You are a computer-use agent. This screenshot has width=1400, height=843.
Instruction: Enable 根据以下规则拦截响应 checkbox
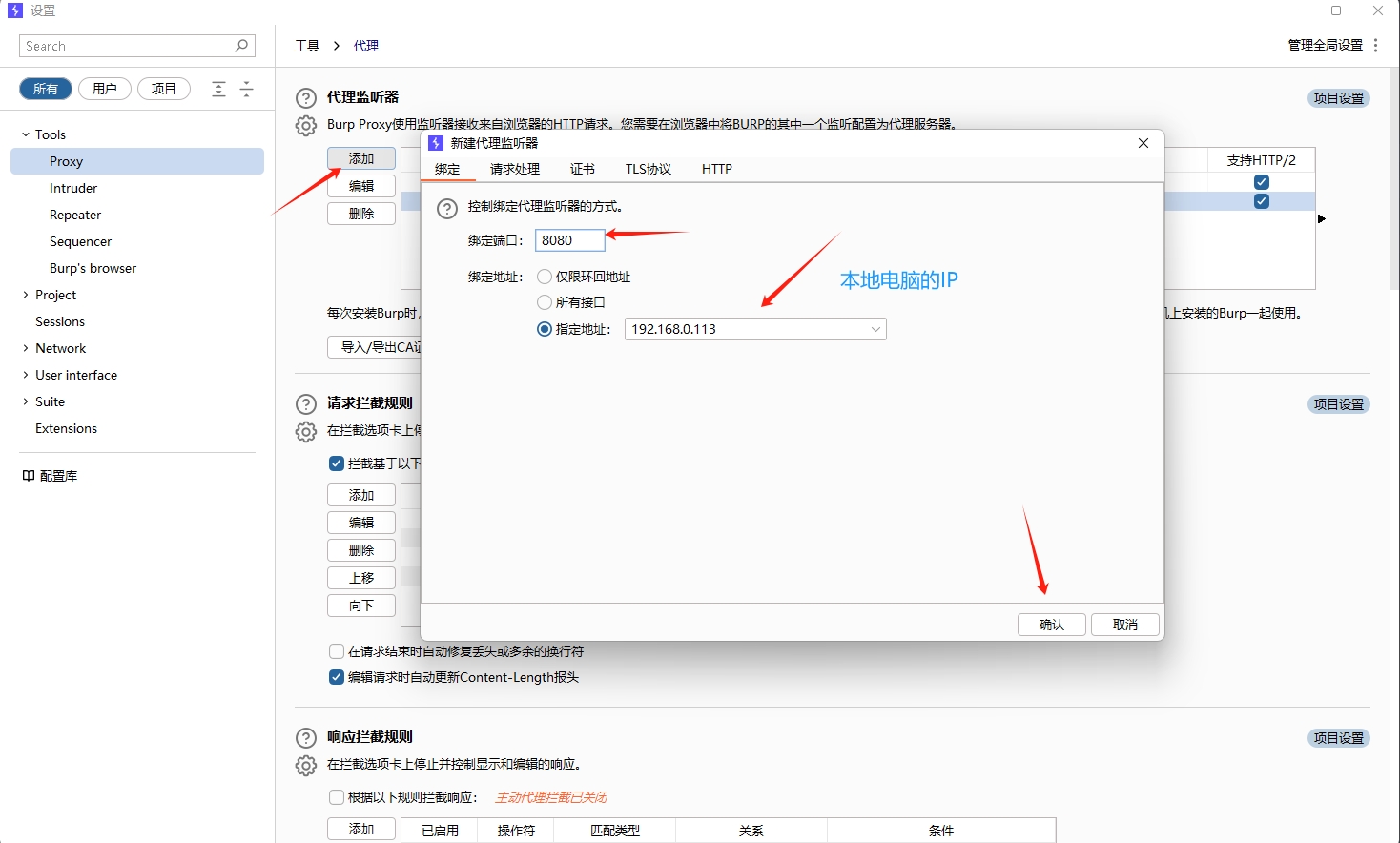pos(337,797)
